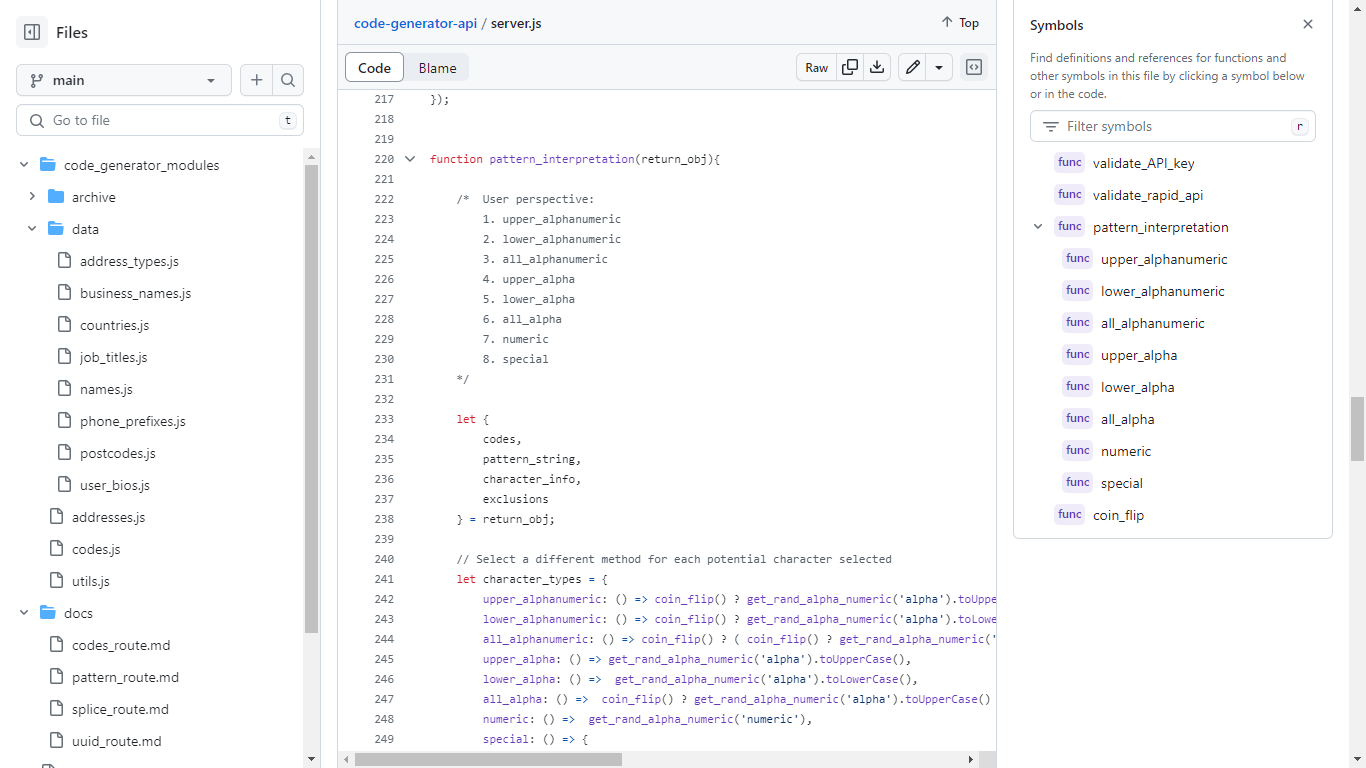Viewport: 1366px width, 768px height.
Task: Collapse pattern_interpretation symbol group
Action: [1038, 227]
